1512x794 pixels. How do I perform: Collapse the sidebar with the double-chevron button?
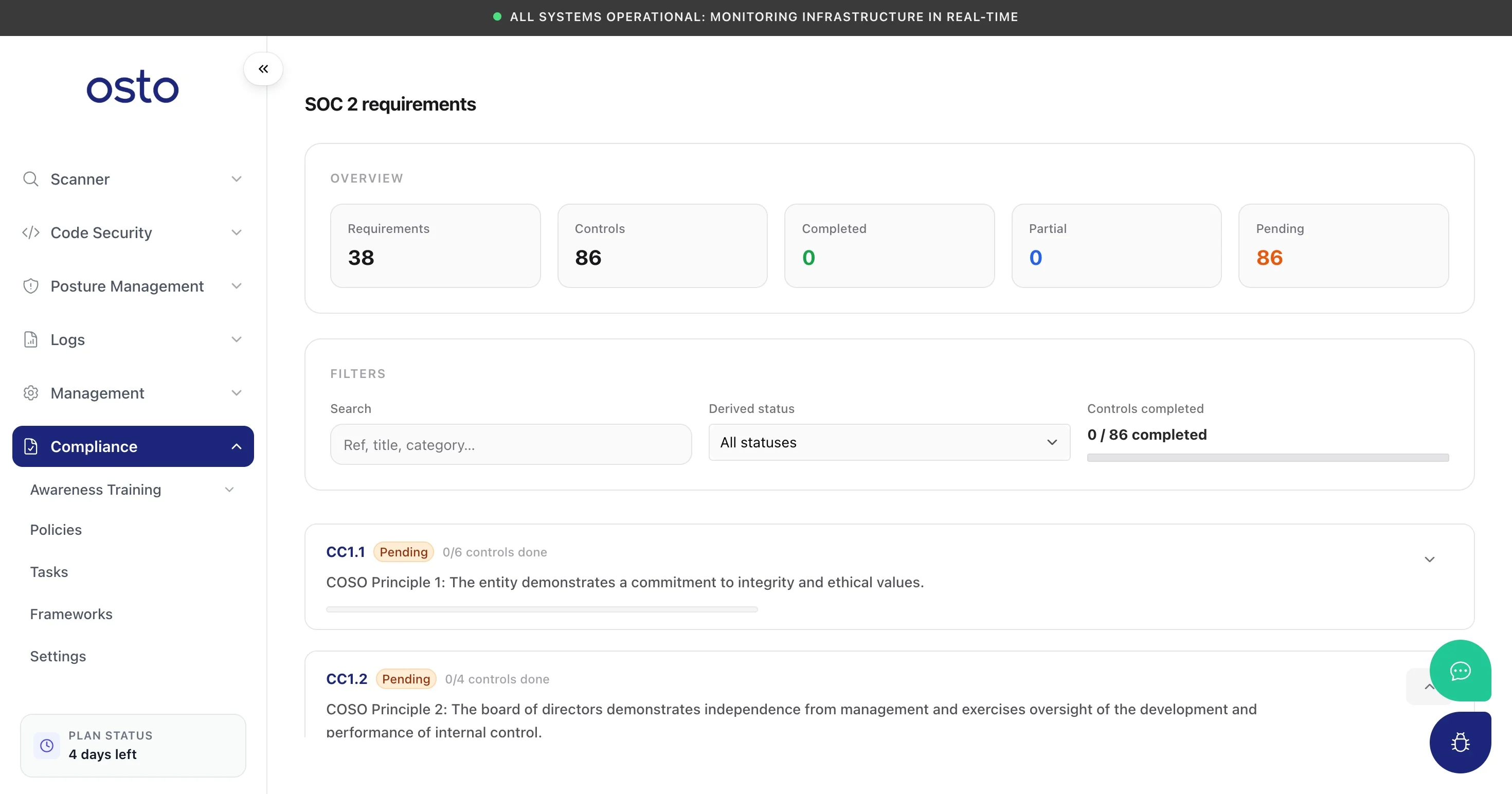click(263, 69)
